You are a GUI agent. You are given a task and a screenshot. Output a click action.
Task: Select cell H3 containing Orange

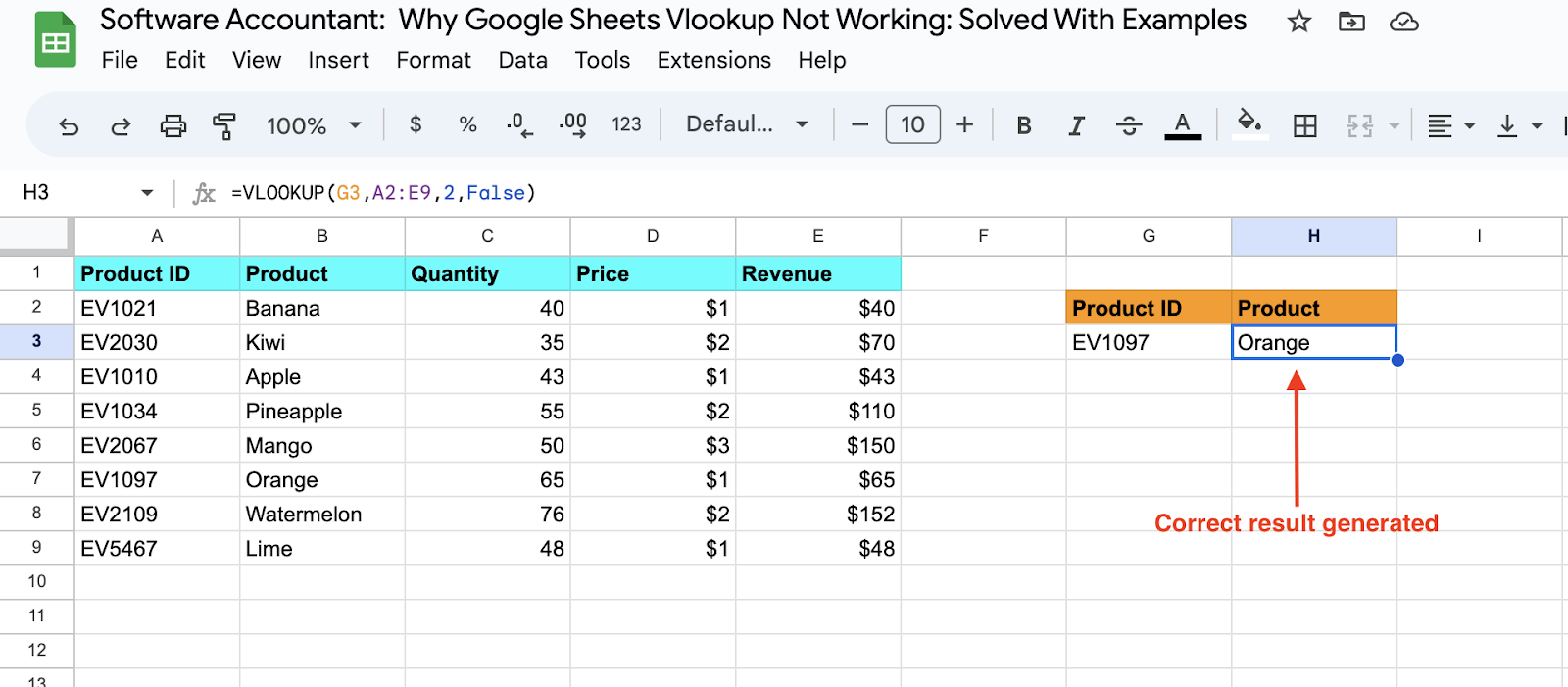click(1314, 342)
